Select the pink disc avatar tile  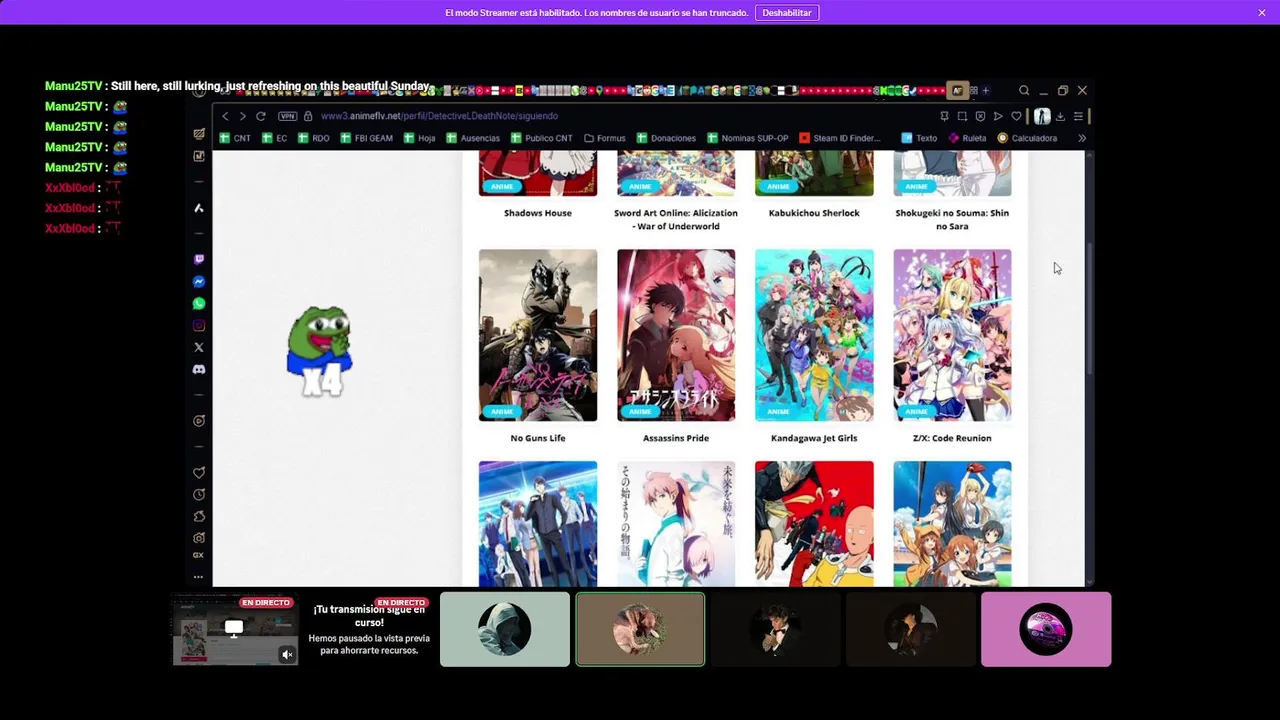click(1046, 629)
